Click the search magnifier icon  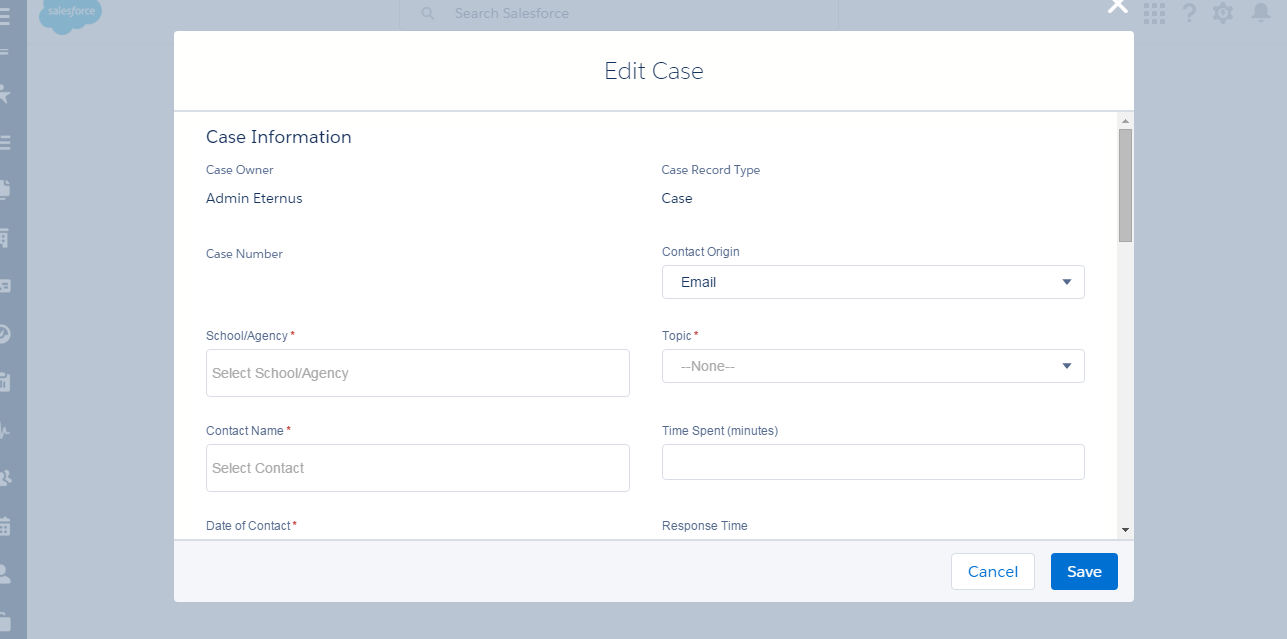click(x=428, y=14)
